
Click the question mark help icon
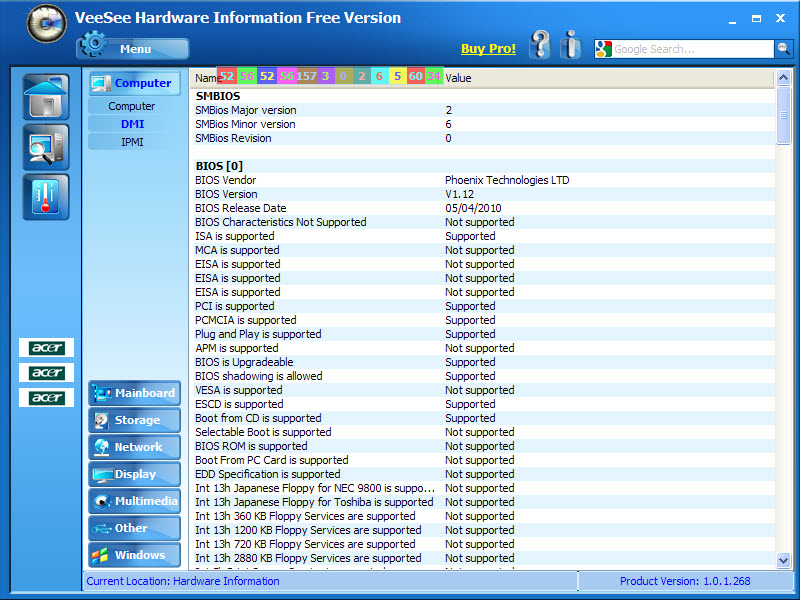[540, 45]
